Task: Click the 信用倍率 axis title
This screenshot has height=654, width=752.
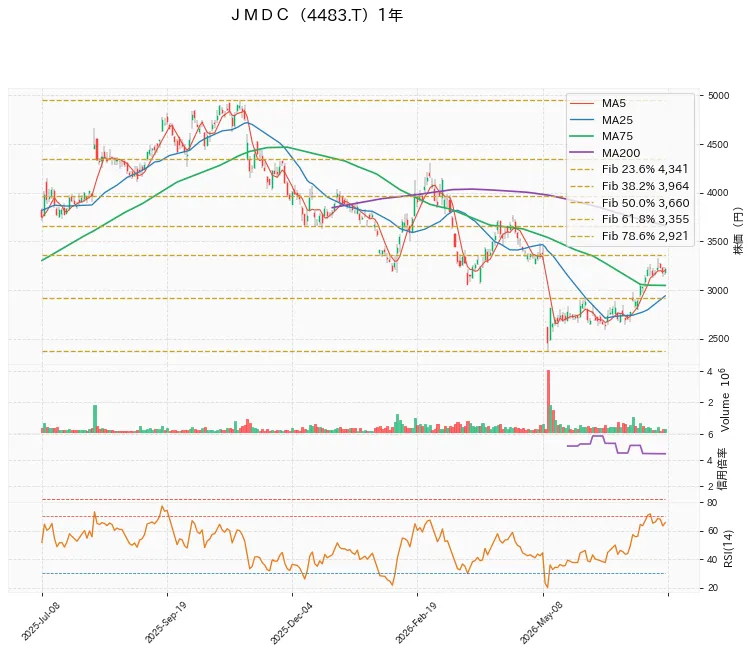Action: 722,469
